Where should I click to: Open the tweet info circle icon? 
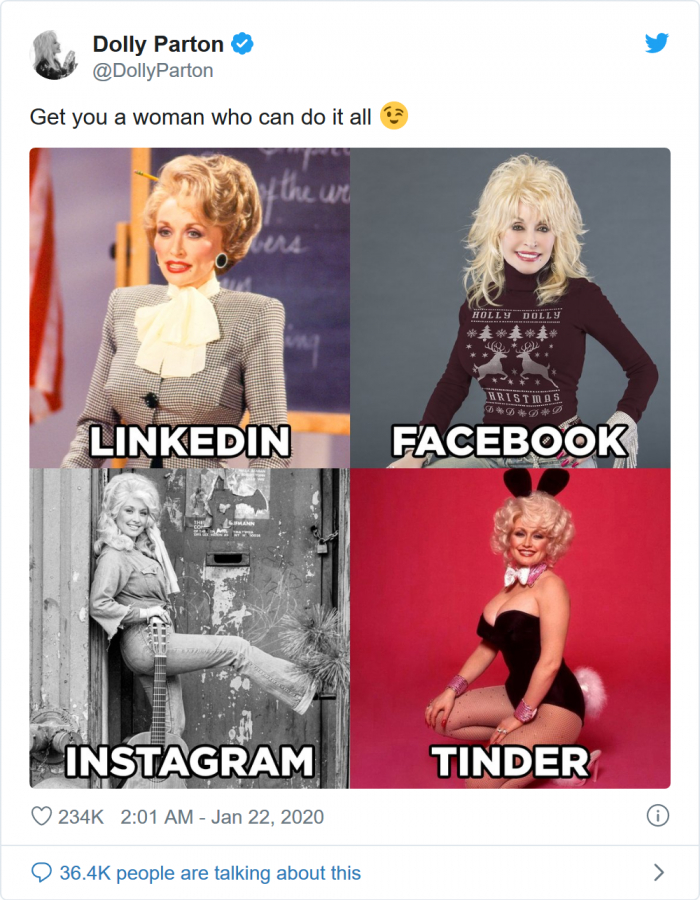point(658,816)
